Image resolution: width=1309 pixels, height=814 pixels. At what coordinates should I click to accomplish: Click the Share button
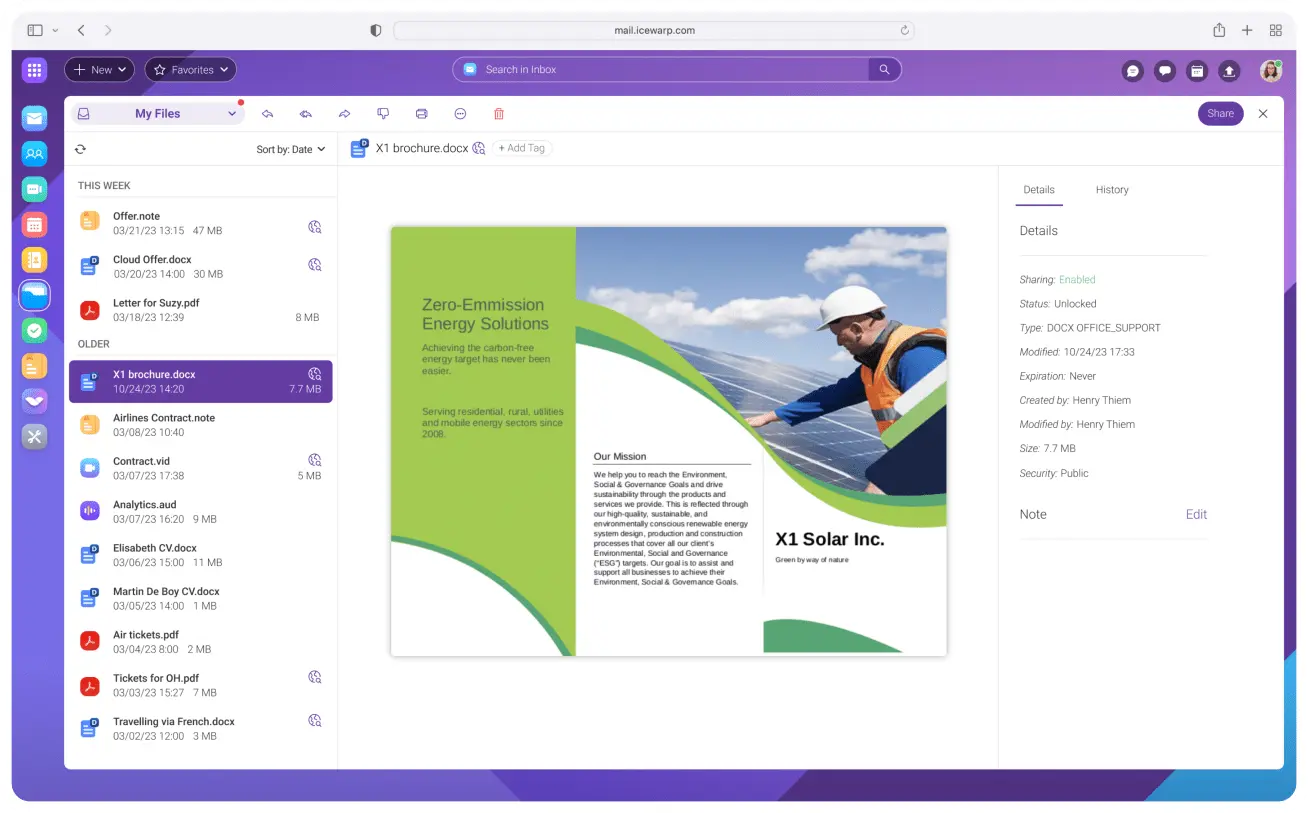1220,114
